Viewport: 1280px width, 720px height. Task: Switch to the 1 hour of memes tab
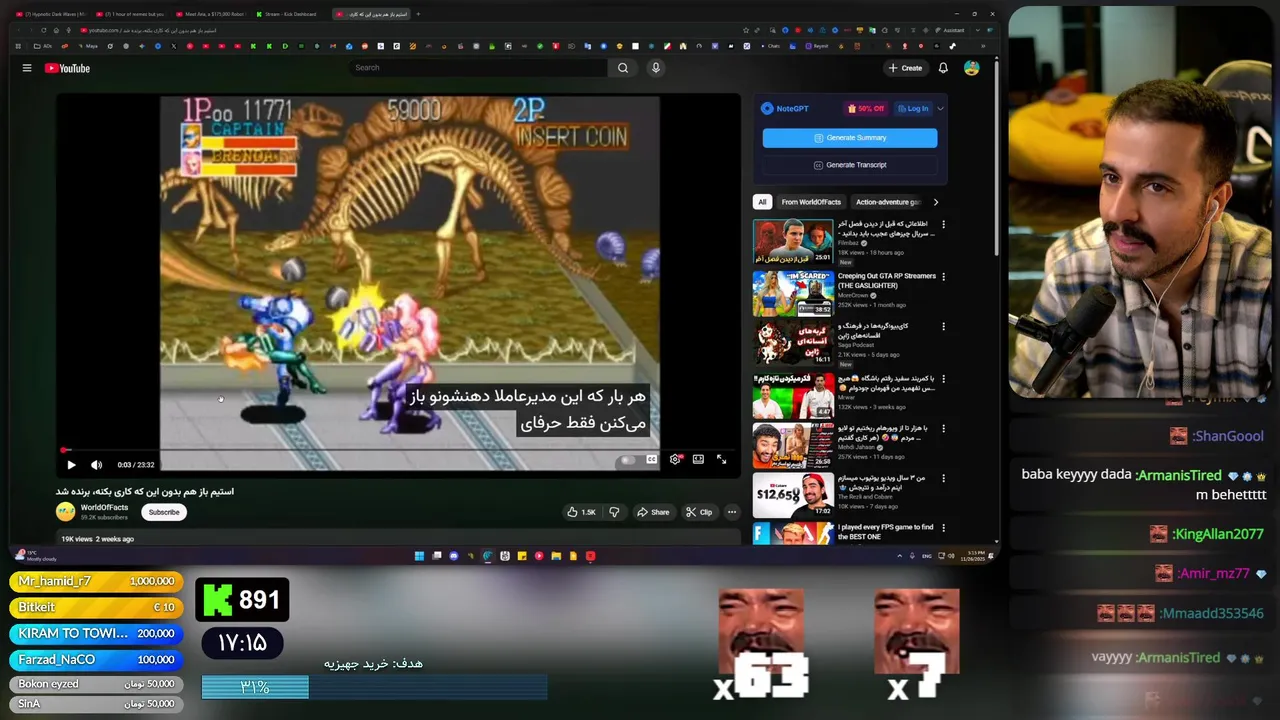[131, 14]
